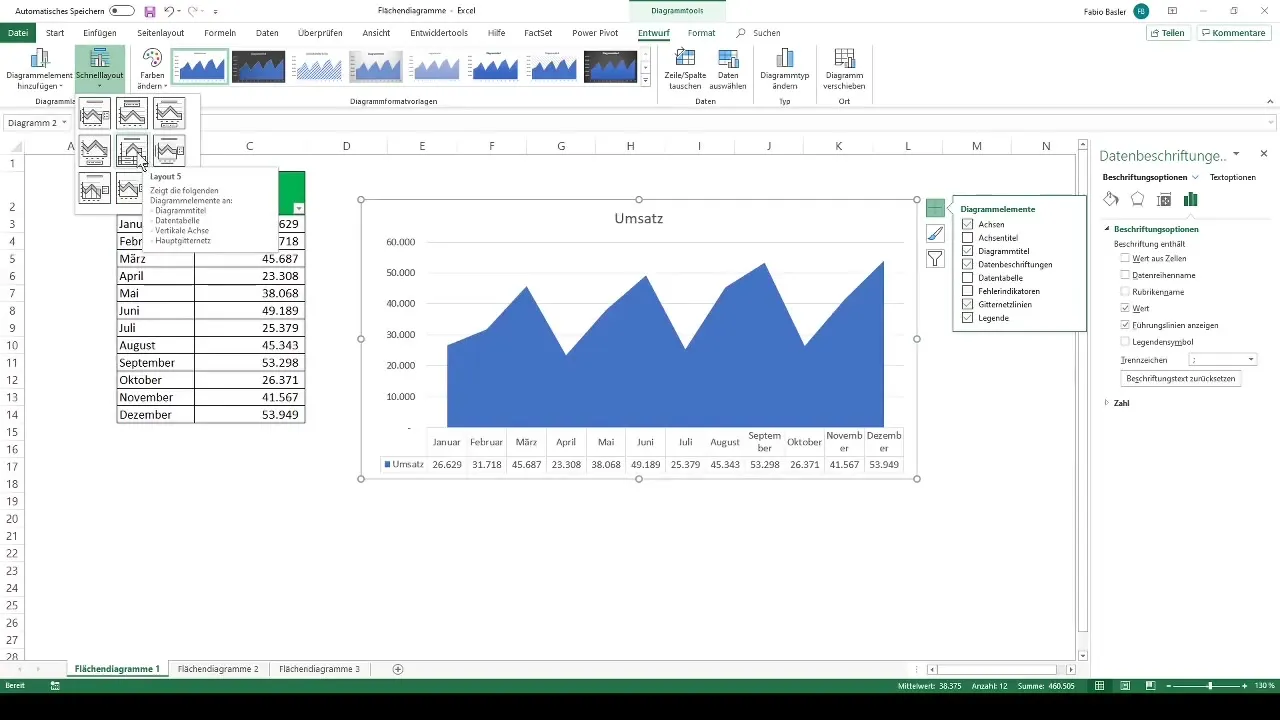Switch to the Format ribbon tab
Viewport: 1280px width, 720px height.
click(x=701, y=33)
